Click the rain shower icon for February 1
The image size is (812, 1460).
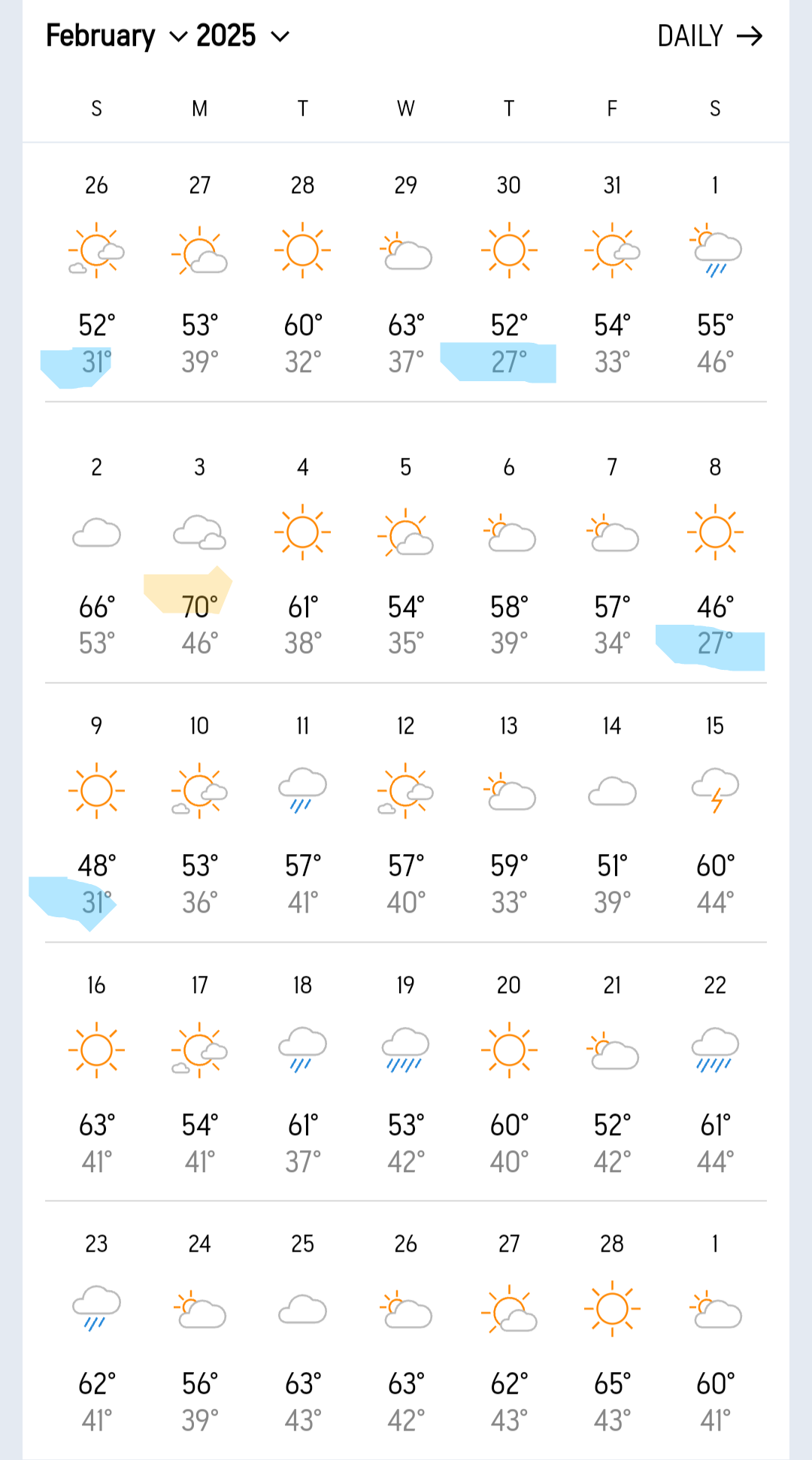tap(715, 250)
